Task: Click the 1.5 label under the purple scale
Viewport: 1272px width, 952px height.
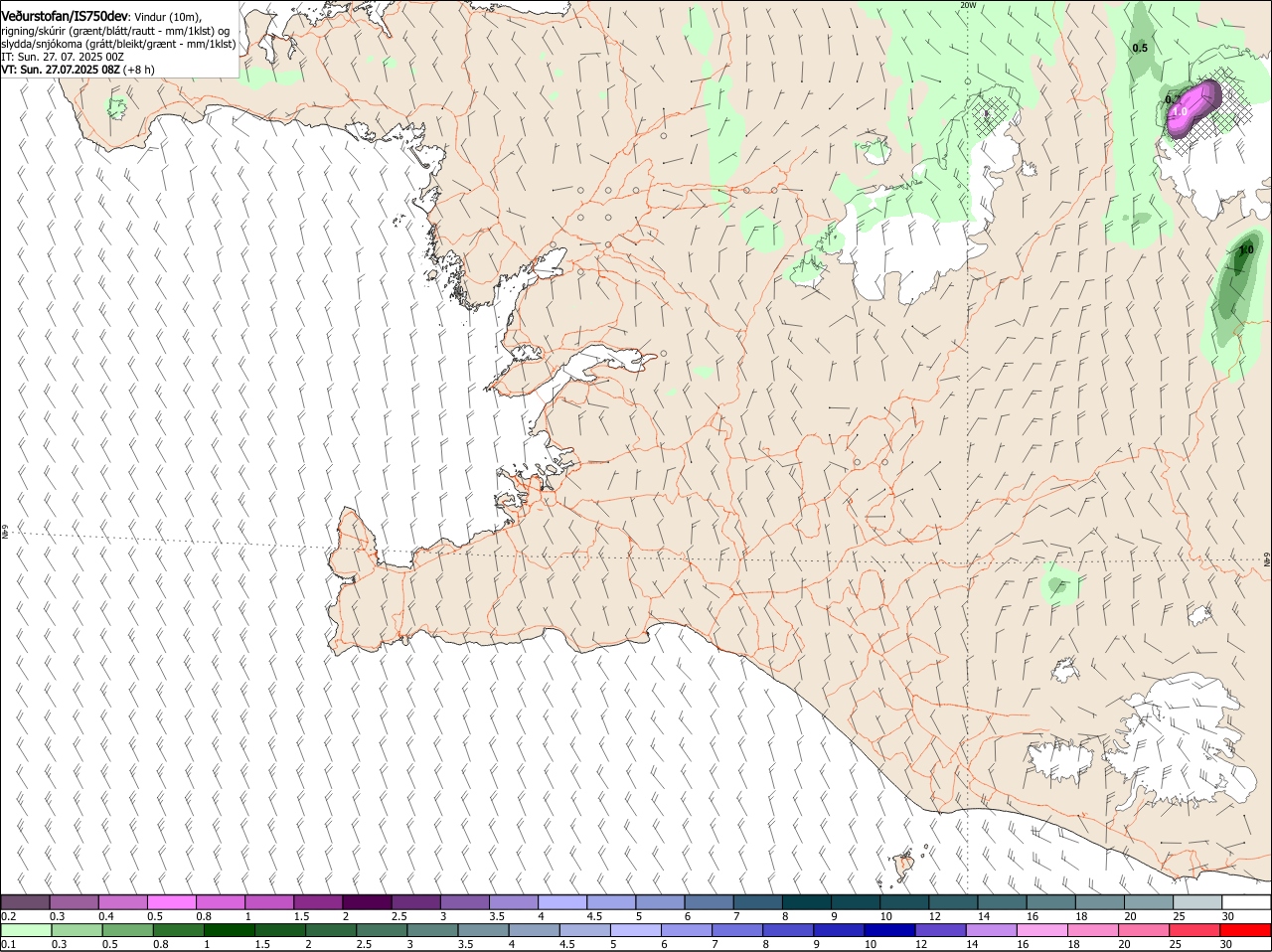Action: 302,916
